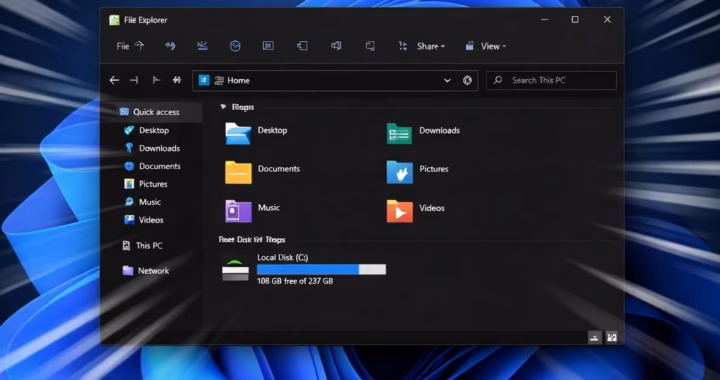Viewport: 720px width, 380px height.
Task: Click the Search This PC box
Action: (551, 80)
